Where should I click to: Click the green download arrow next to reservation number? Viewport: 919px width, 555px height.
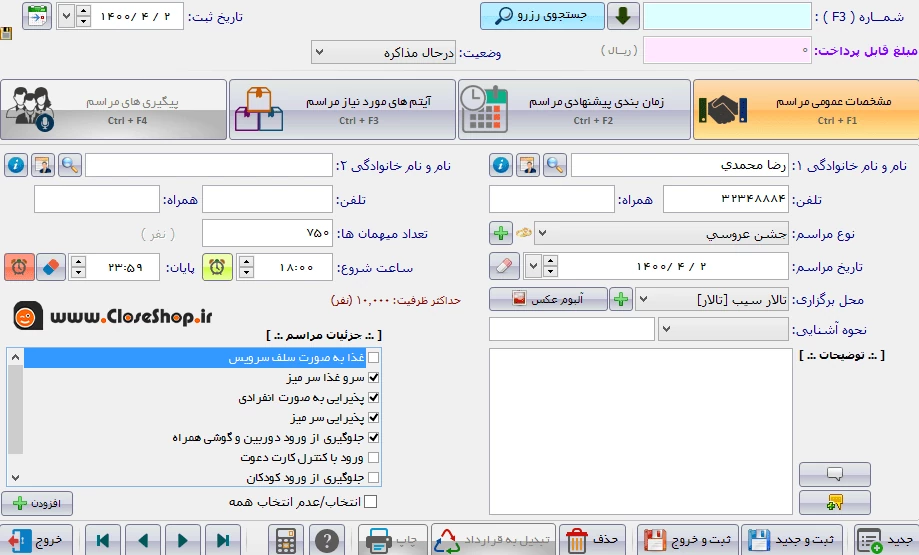623,16
